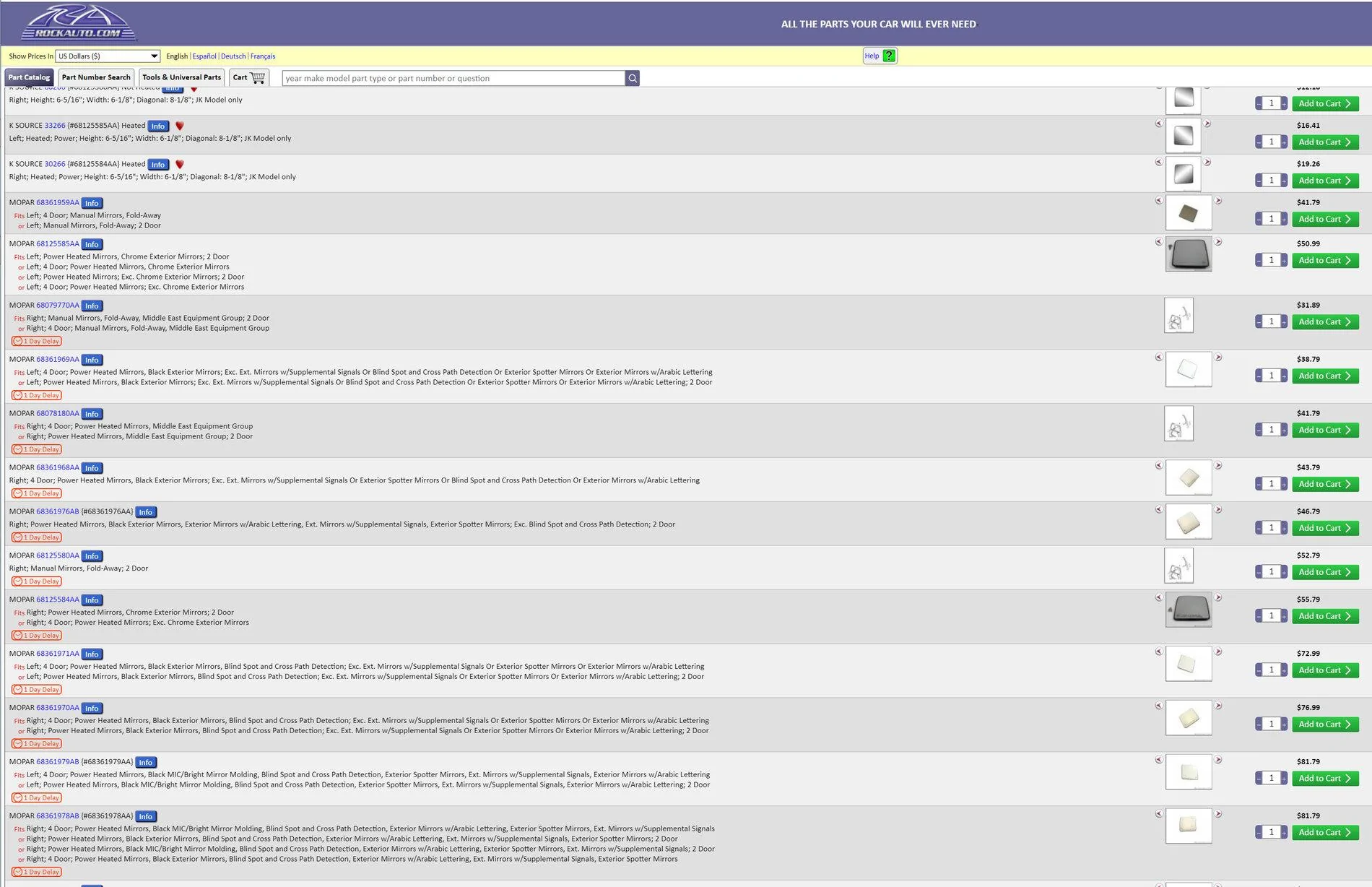
Task: Open thumbnail image for MOPAR 68361959AA
Action: click(1189, 213)
